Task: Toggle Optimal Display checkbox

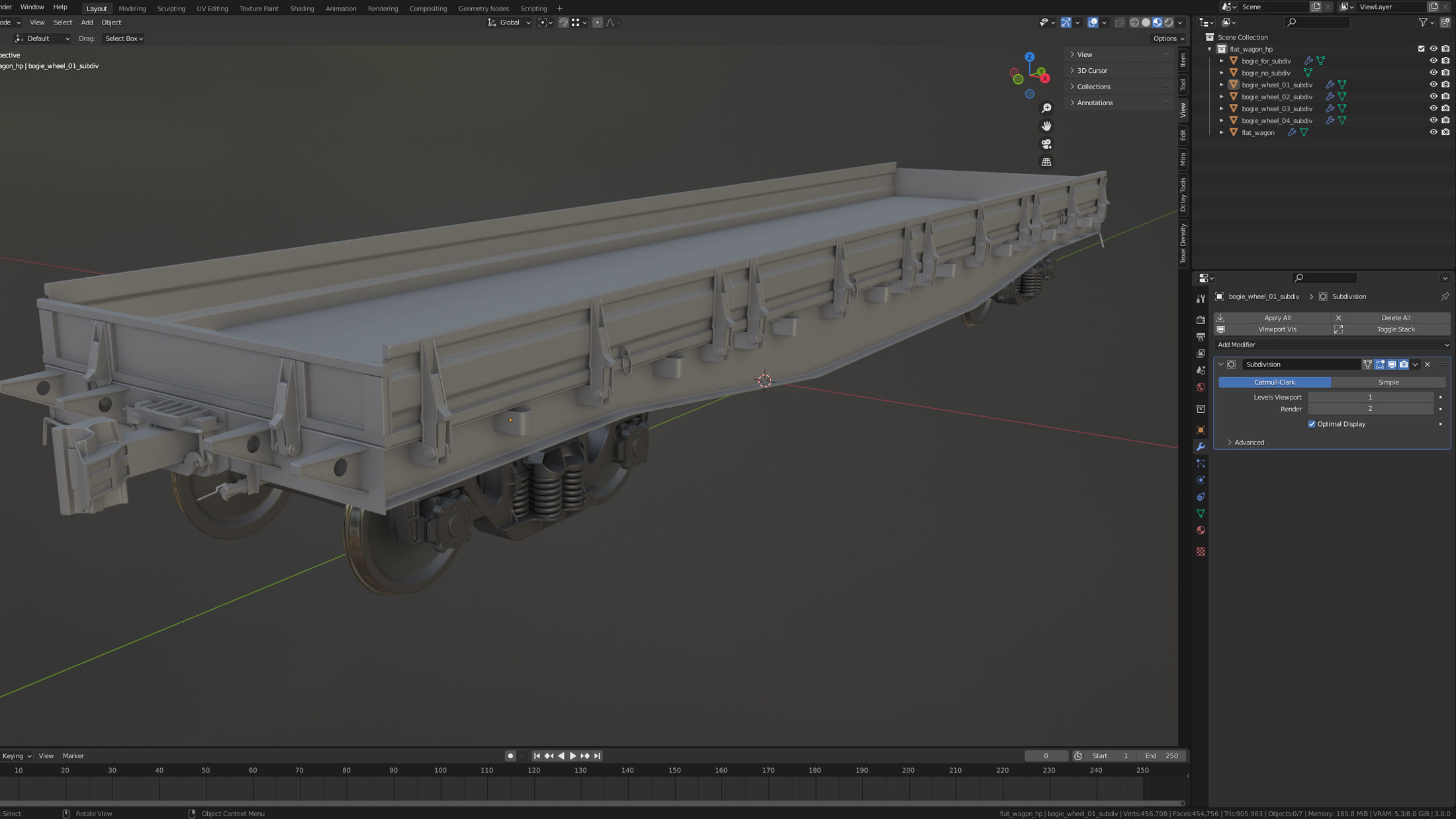Action: click(1311, 424)
